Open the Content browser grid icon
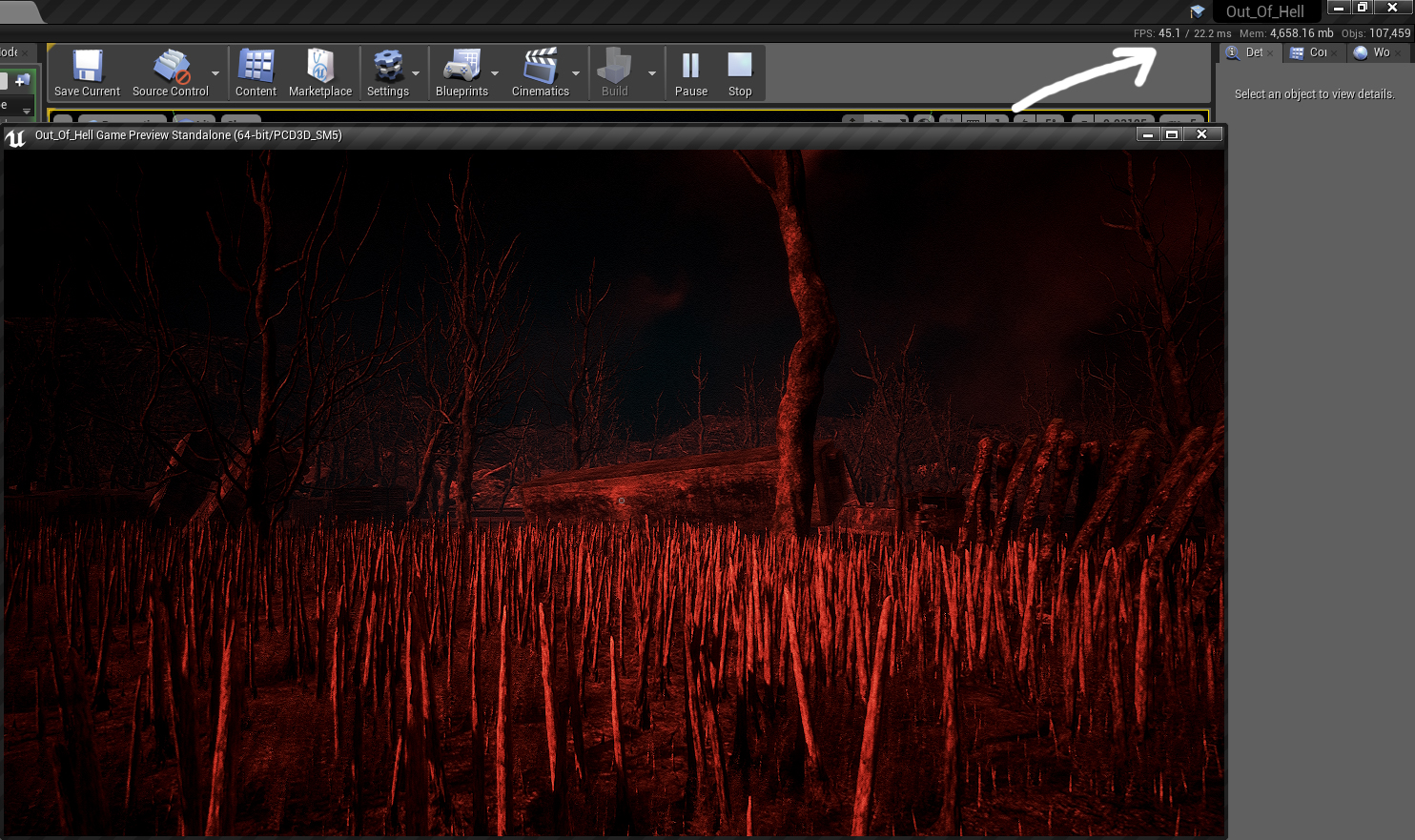Image resolution: width=1415 pixels, height=840 pixels. 256,67
